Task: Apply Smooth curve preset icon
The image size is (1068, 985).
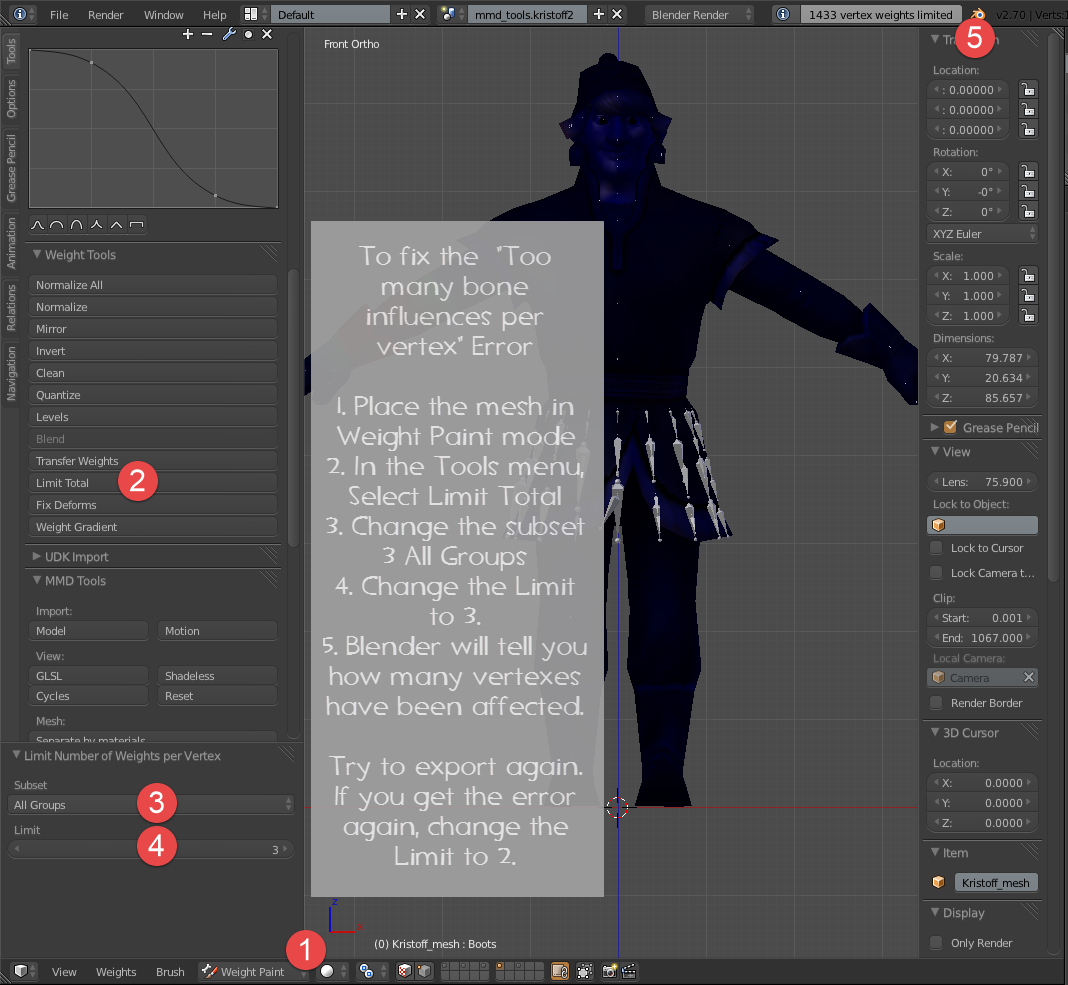Action: [37, 225]
